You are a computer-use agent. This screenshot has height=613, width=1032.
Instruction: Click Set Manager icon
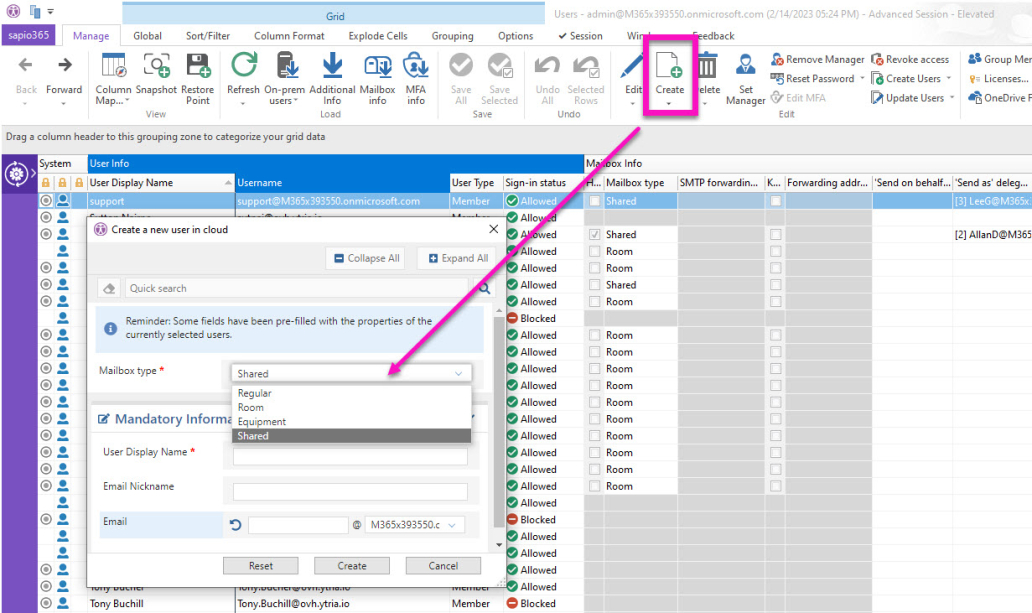[746, 65]
